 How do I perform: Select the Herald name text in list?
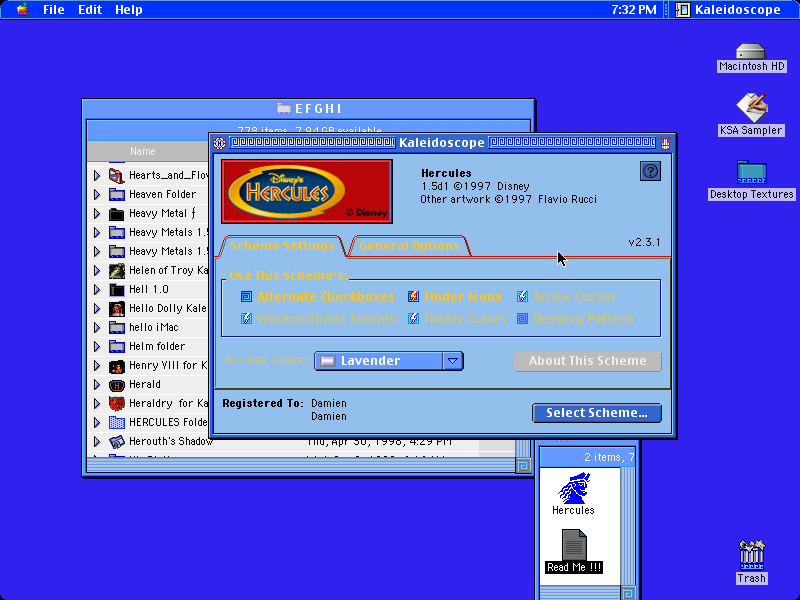coord(144,385)
